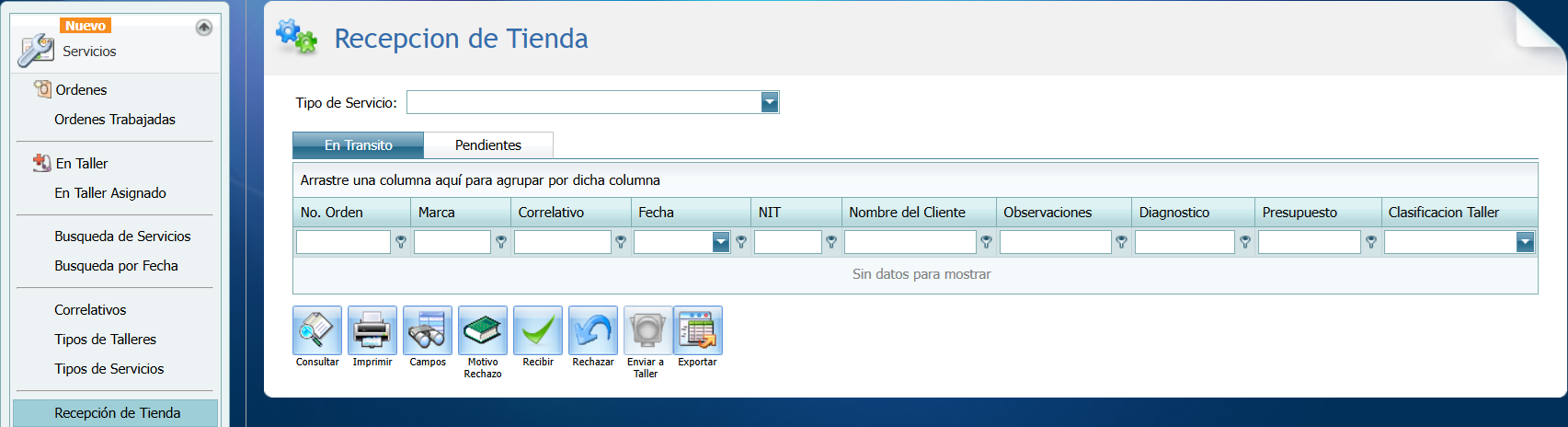Open Tipos de Servicios link
The width and height of the screenshot is (1568, 427).
(109, 368)
